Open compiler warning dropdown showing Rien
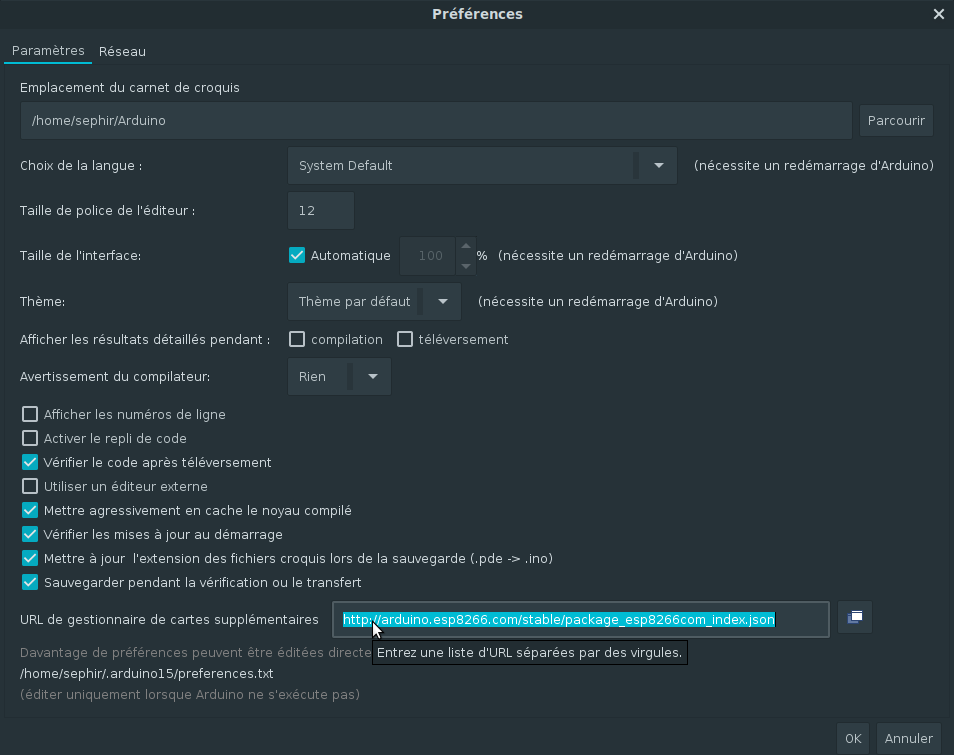 coord(372,377)
